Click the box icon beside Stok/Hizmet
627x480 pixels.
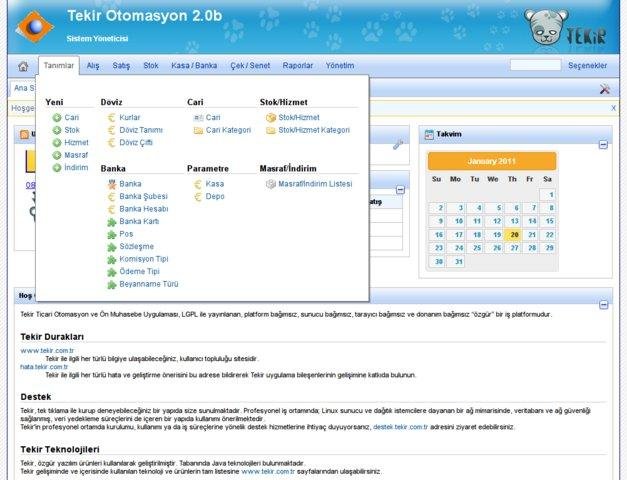[271, 118]
